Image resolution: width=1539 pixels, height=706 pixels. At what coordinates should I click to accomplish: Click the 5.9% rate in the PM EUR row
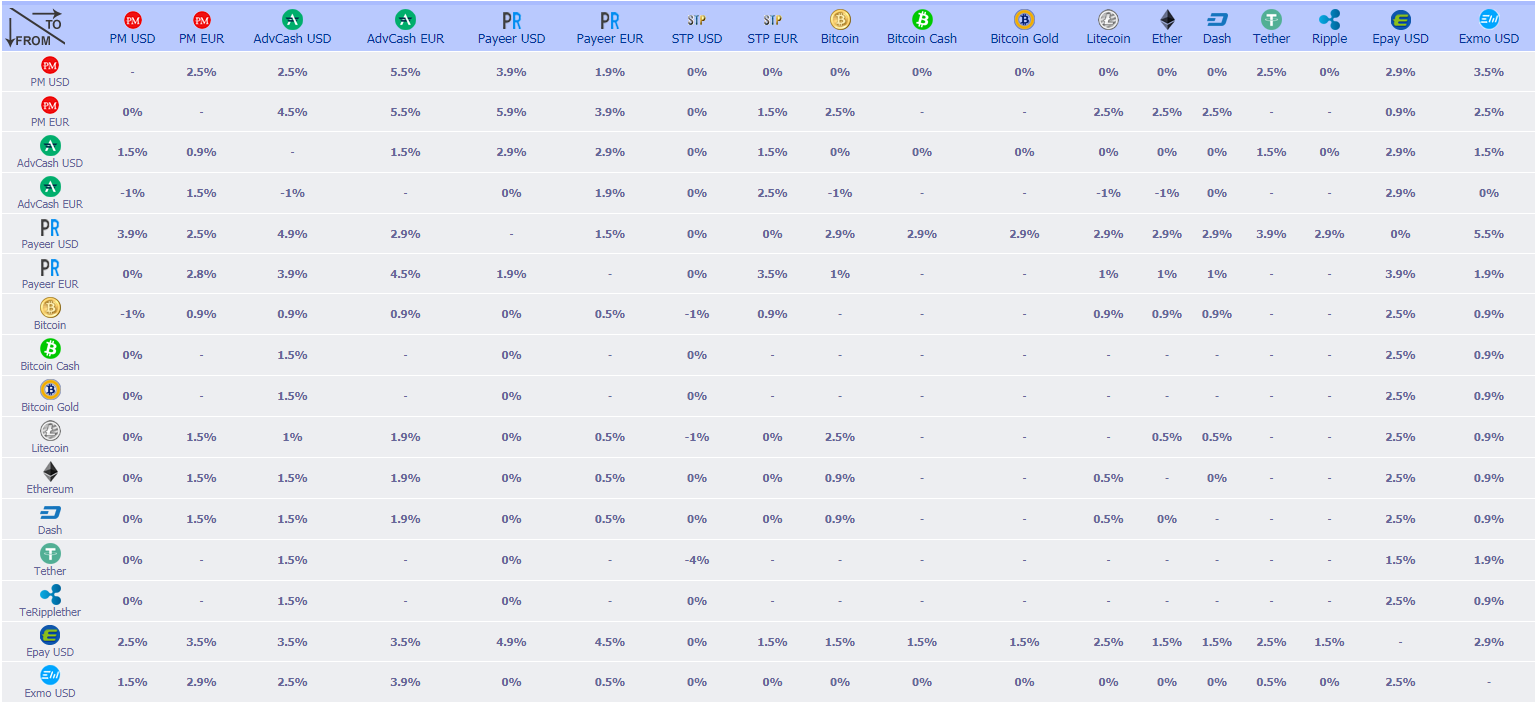pos(511,112)
